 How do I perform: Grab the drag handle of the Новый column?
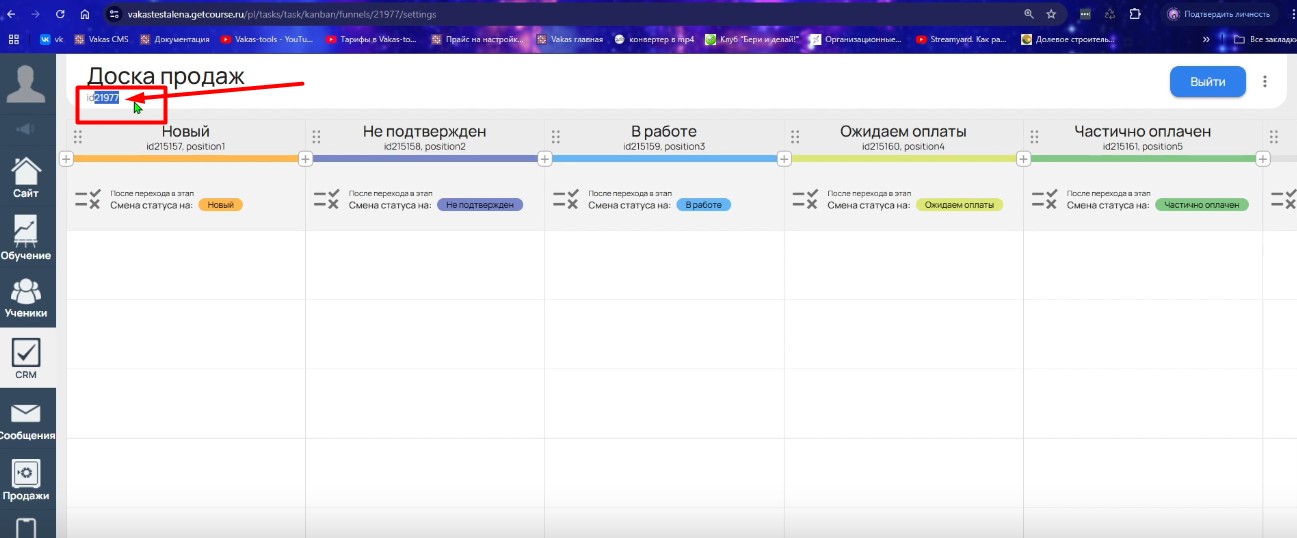[x=77, y=137]
